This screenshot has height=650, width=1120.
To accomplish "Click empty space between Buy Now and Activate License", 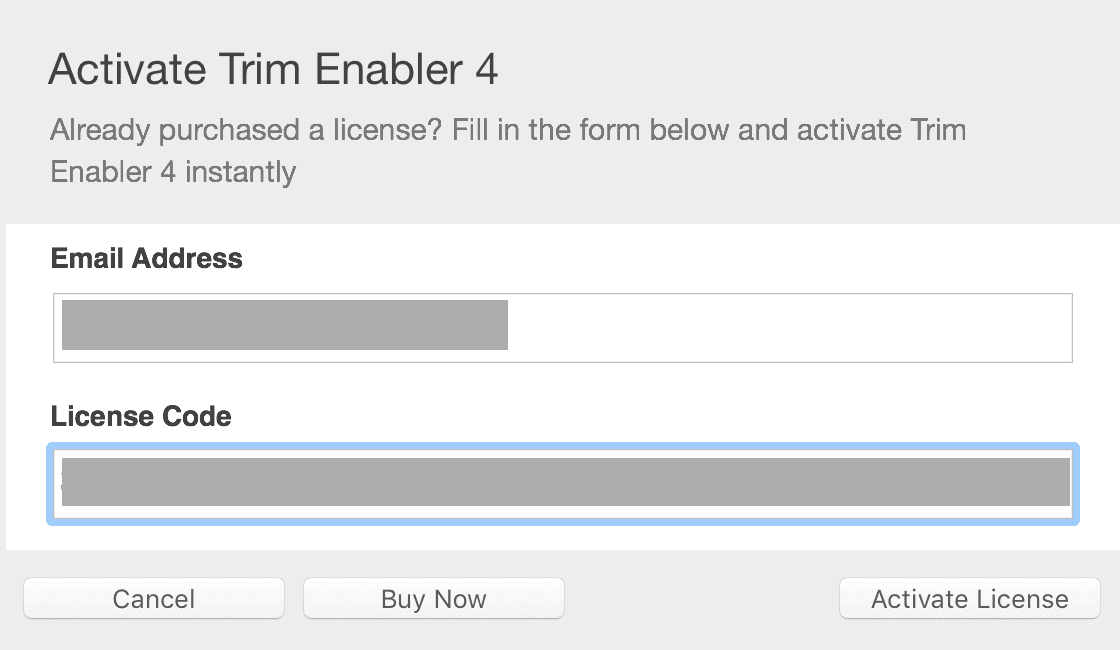I will [x=700, y=599].
